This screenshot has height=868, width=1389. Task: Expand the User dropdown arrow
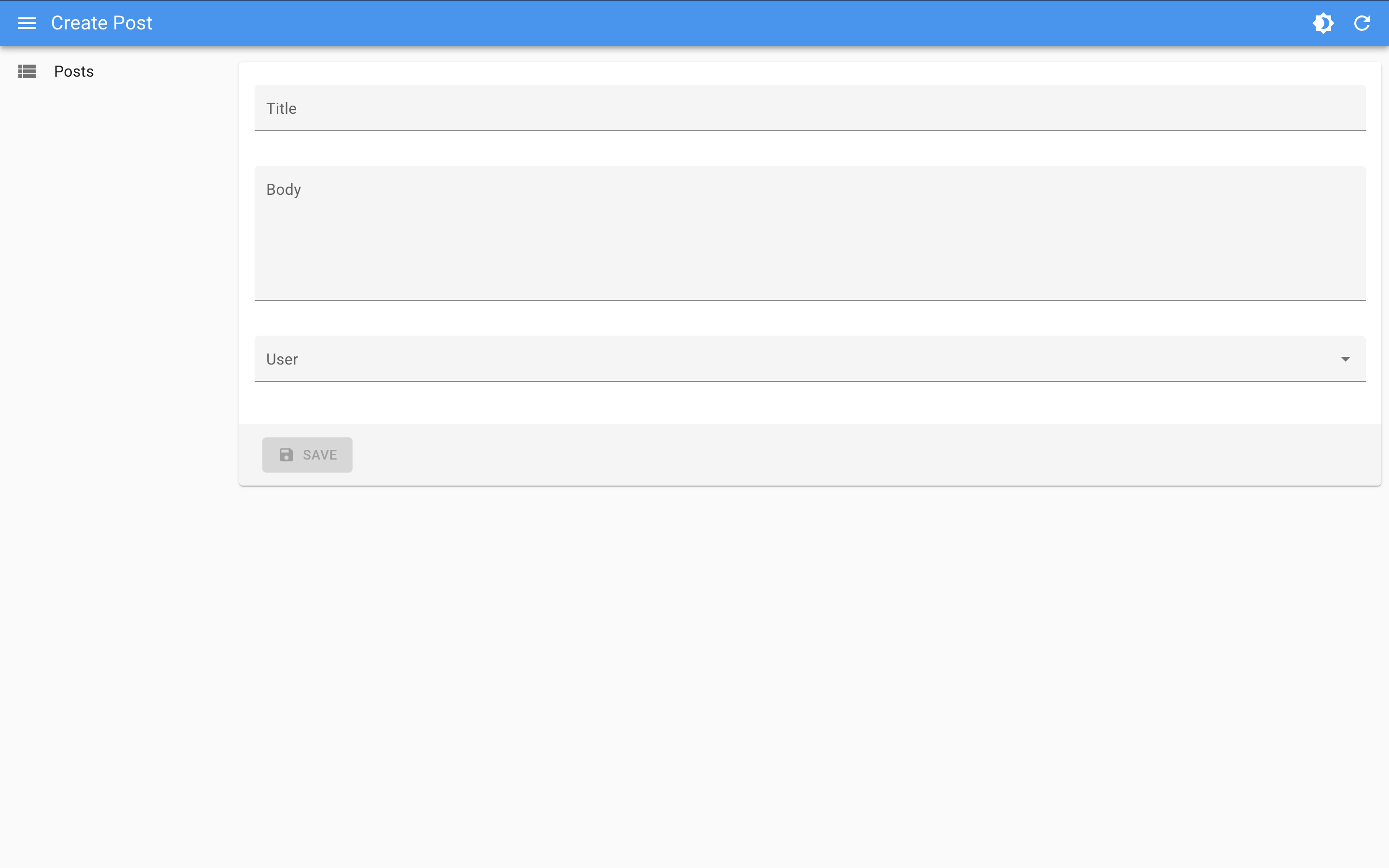[1345, 359]
